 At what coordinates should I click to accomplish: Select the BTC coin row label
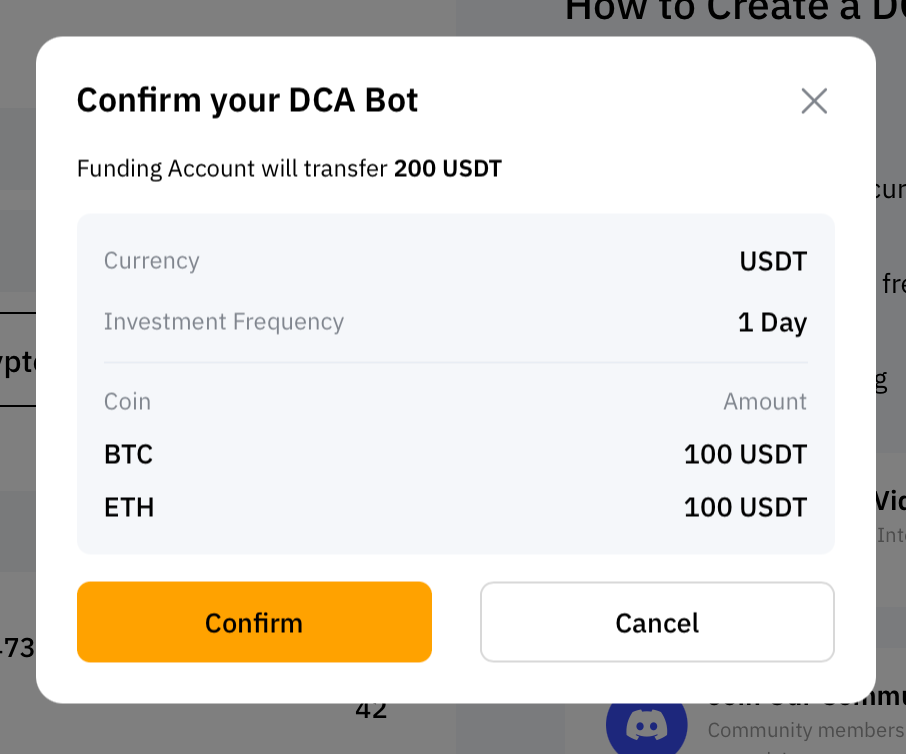tap(129, 455)
